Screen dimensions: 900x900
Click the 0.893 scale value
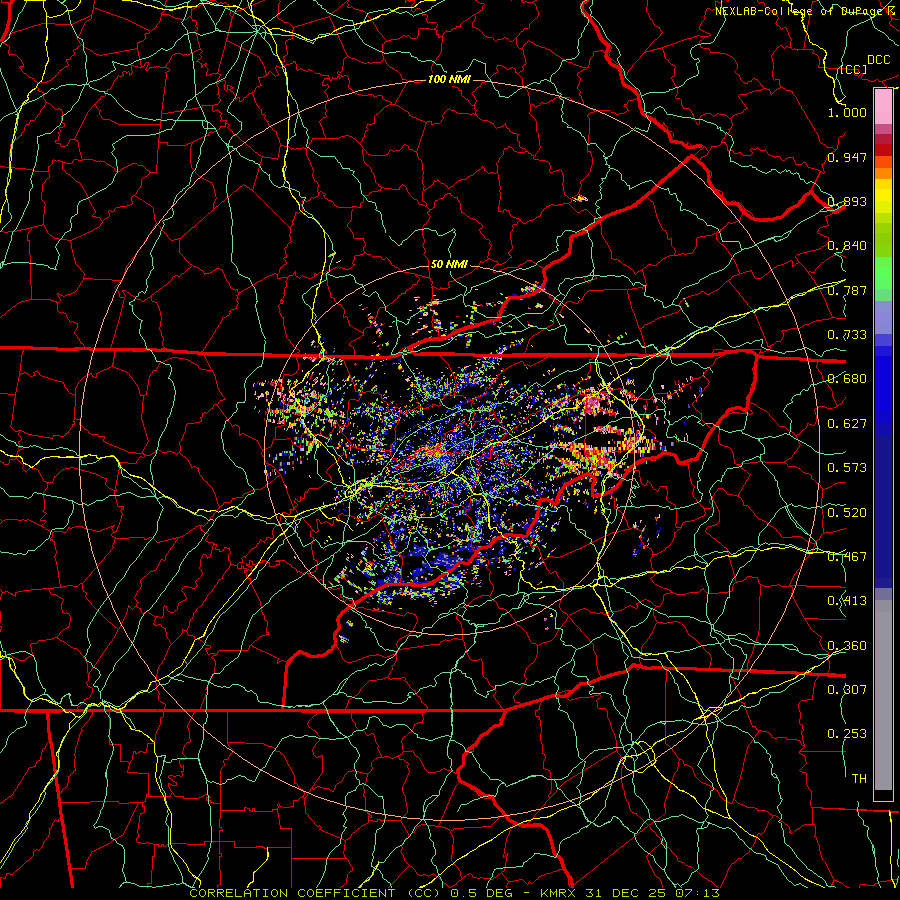(847, 201)
